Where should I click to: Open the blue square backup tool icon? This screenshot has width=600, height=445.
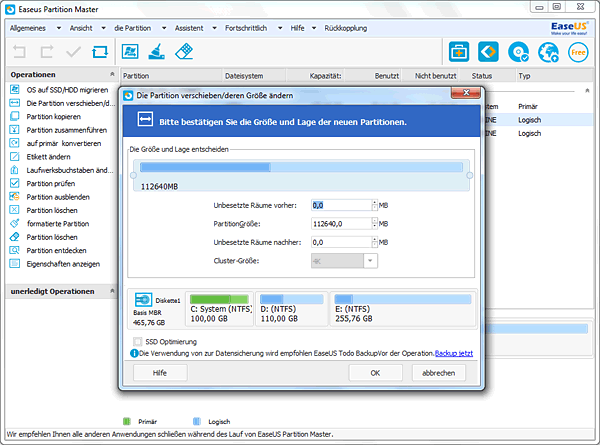(x=488, y=52)
